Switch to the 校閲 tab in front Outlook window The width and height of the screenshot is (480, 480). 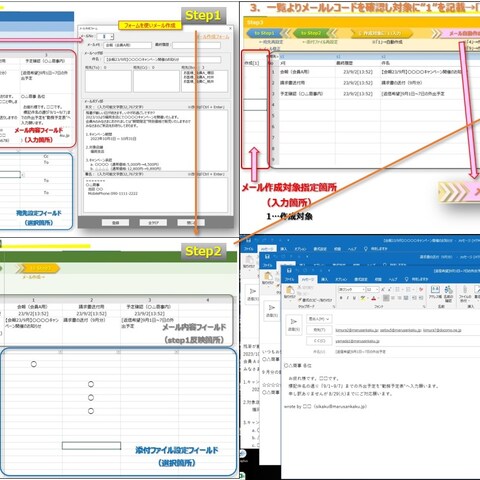point(378,279)
